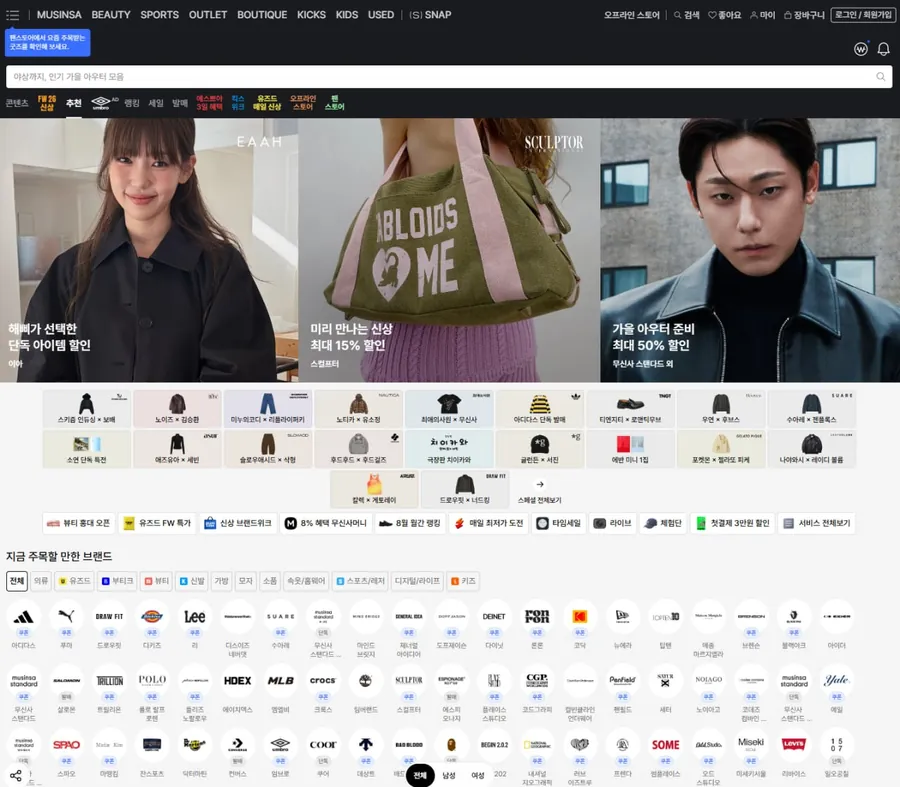Open the 해삐가 선택한 단독 아이템 banner
The height and width of the screenshot is (787, 900).
pyautogui.click(x=149, y=250)
